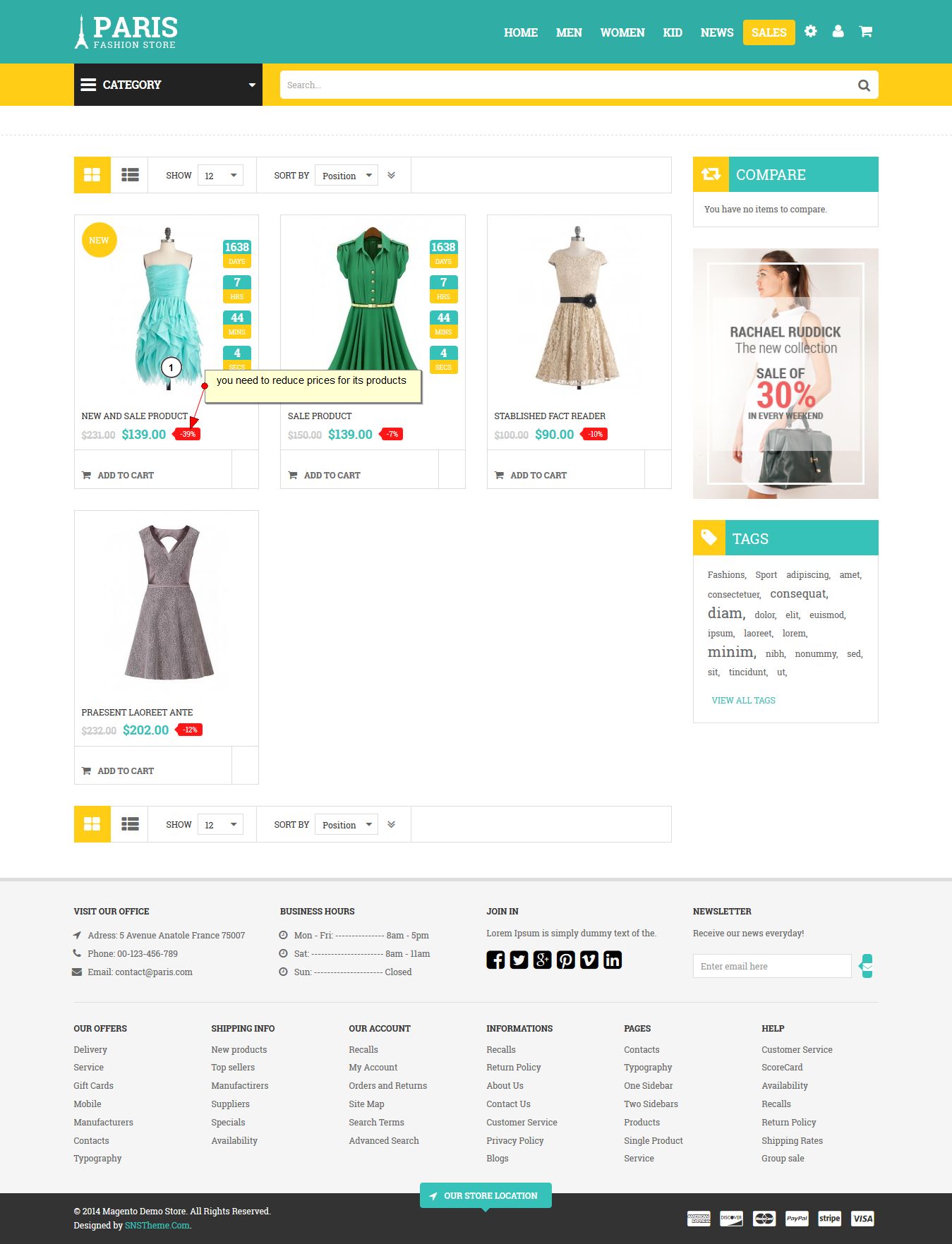Expand the Category dropdown menu
This screenshot has height=1244, width=952.
pos(168,85)
